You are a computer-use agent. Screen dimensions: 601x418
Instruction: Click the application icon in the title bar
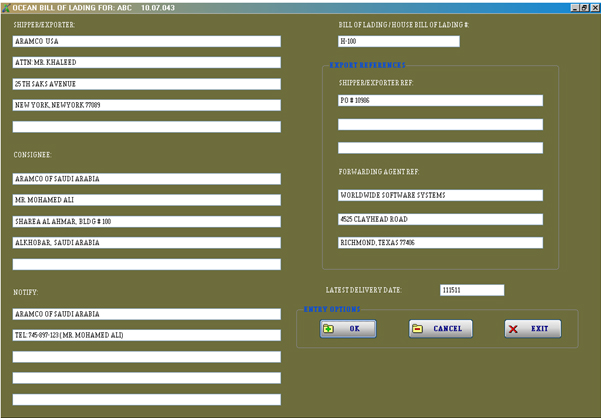coord(6,6)
